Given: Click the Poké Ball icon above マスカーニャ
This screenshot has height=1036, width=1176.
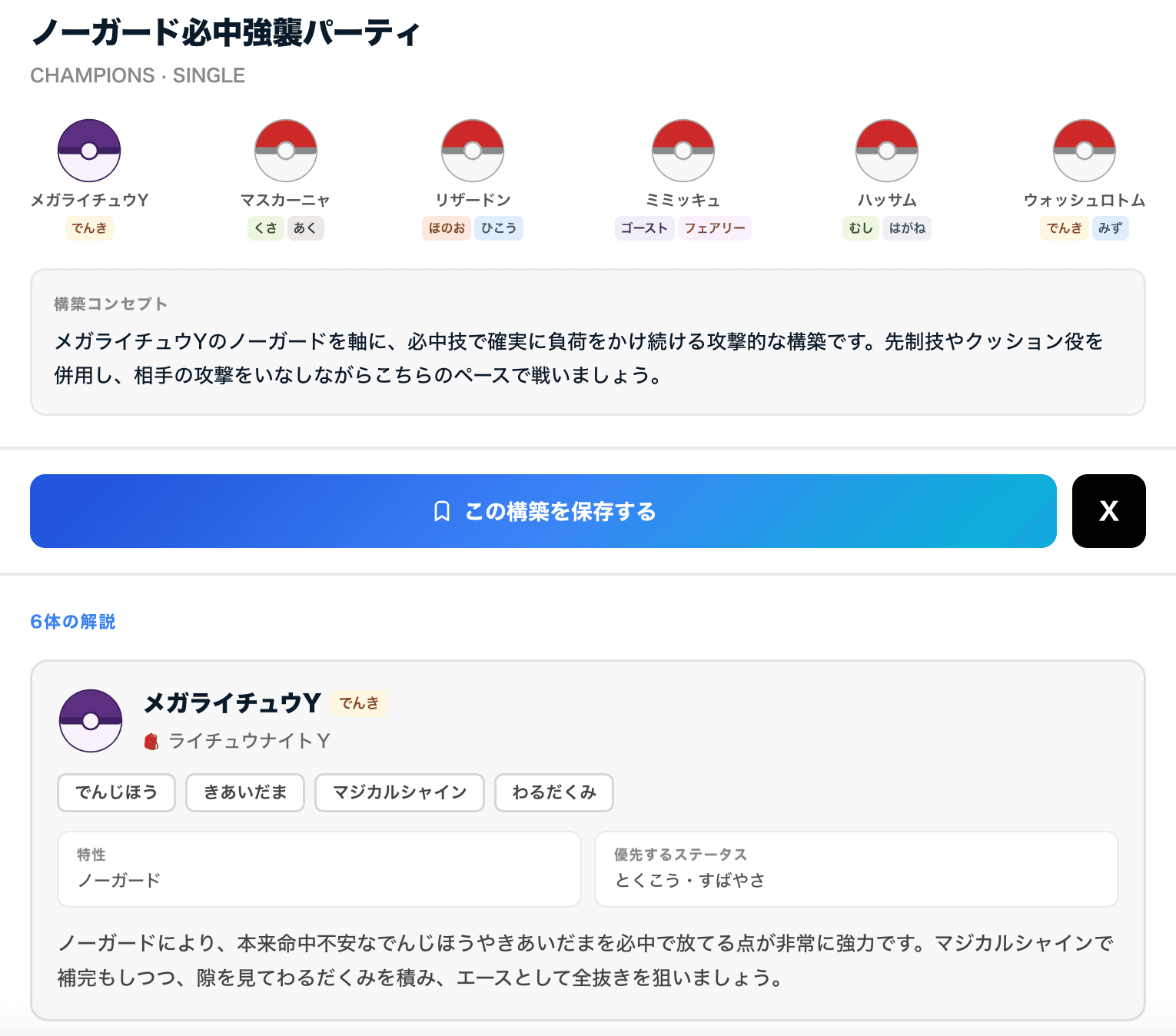Looking at the screenshot, I should [x=286, y=151].
